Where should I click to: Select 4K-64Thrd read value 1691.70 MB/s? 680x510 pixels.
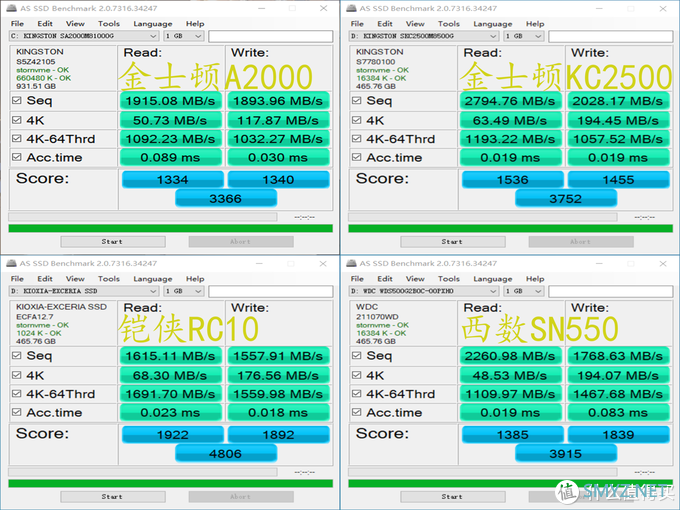(x=170, y=394)
